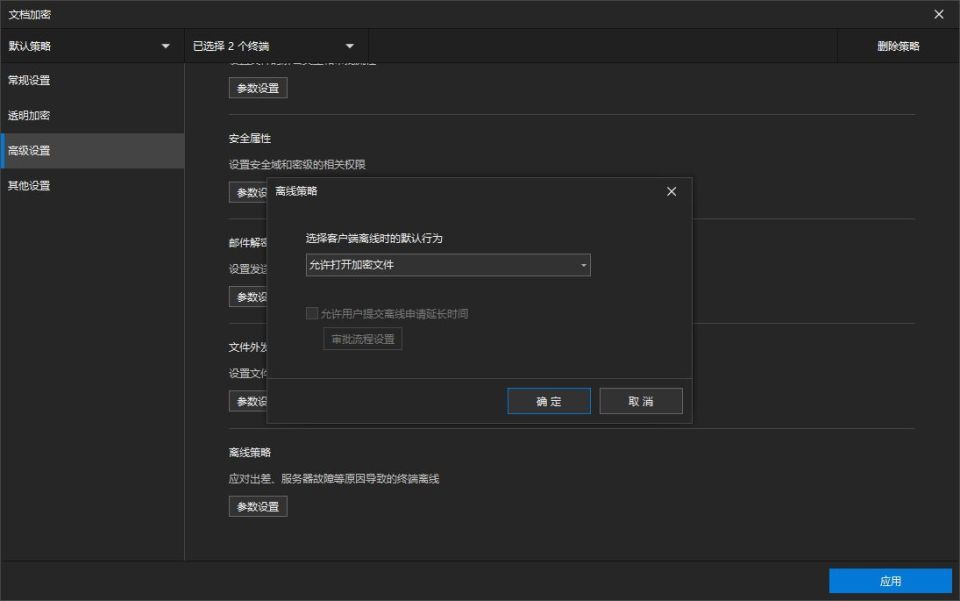Viewport: 960px width, 601px height.
Task: Click the 选择客户端离线时的默认行为 label
Action: coord(373,239)
